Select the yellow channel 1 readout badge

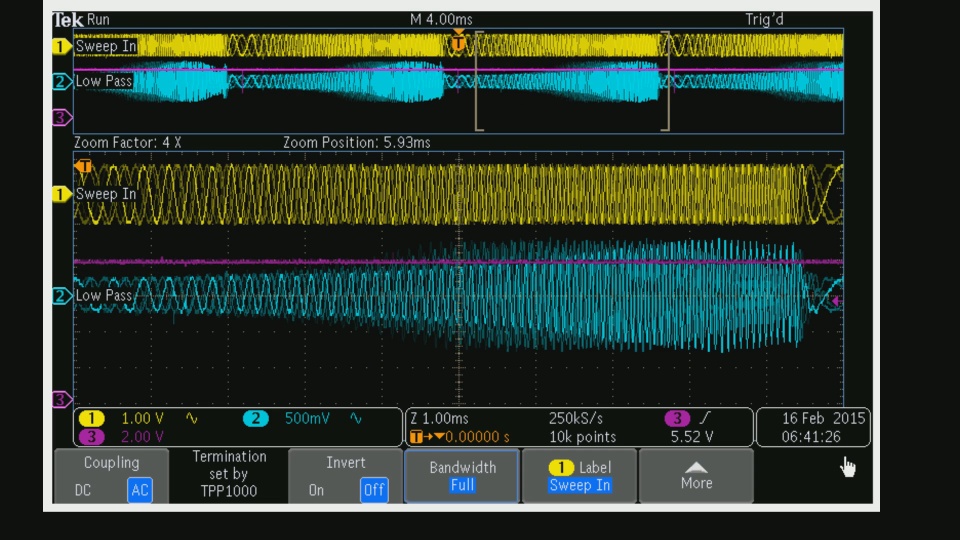91,418
